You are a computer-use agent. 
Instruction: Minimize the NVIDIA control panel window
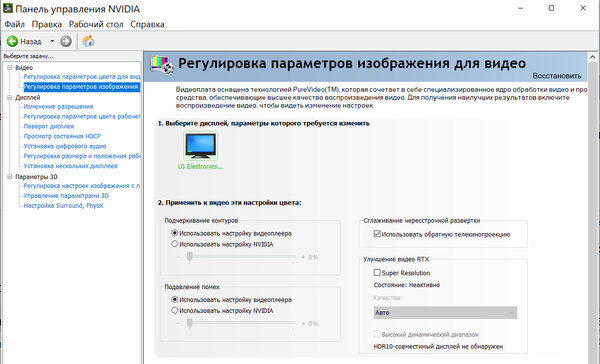[x=520, y=8]
